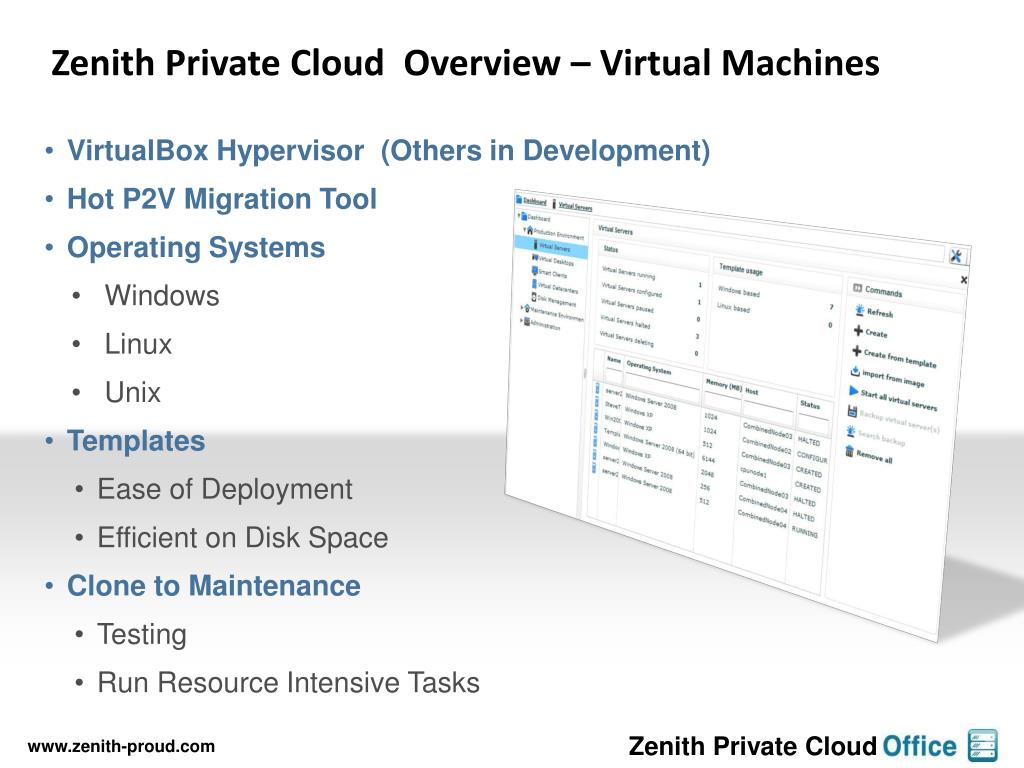Click the Virtual Desktops tree icon
1024x768 pixels.
[535, 258]
